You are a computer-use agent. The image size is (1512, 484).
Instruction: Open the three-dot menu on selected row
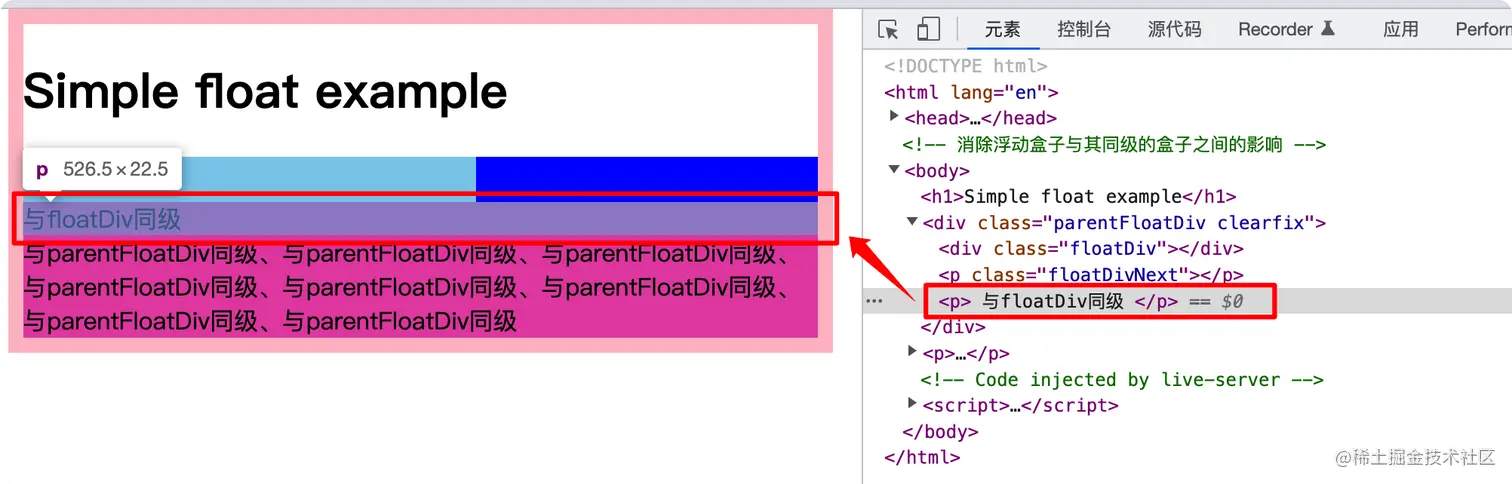tap(875, 301)
